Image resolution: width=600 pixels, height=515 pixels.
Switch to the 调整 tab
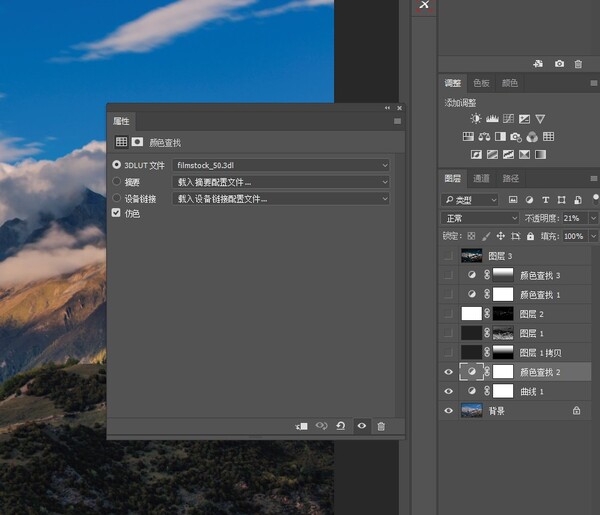pos(453,83)
